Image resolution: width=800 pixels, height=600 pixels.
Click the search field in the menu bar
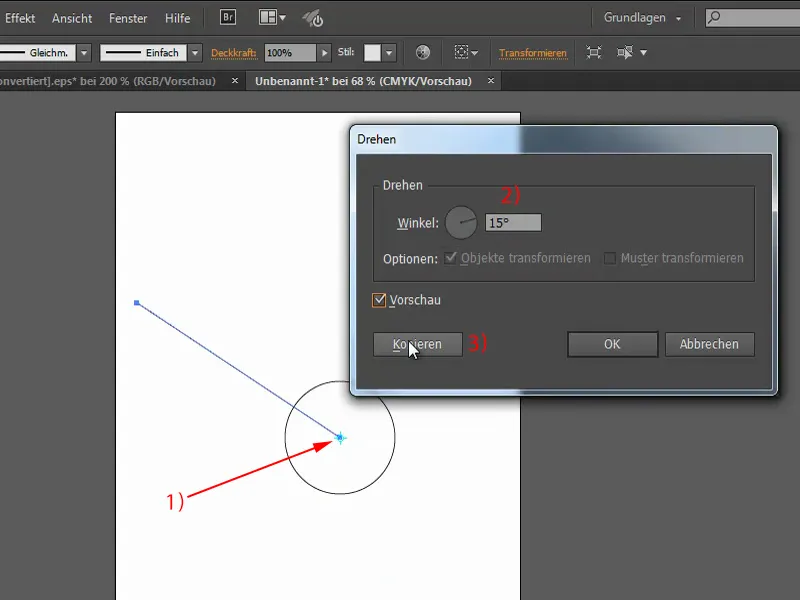(x=753, y=18)
